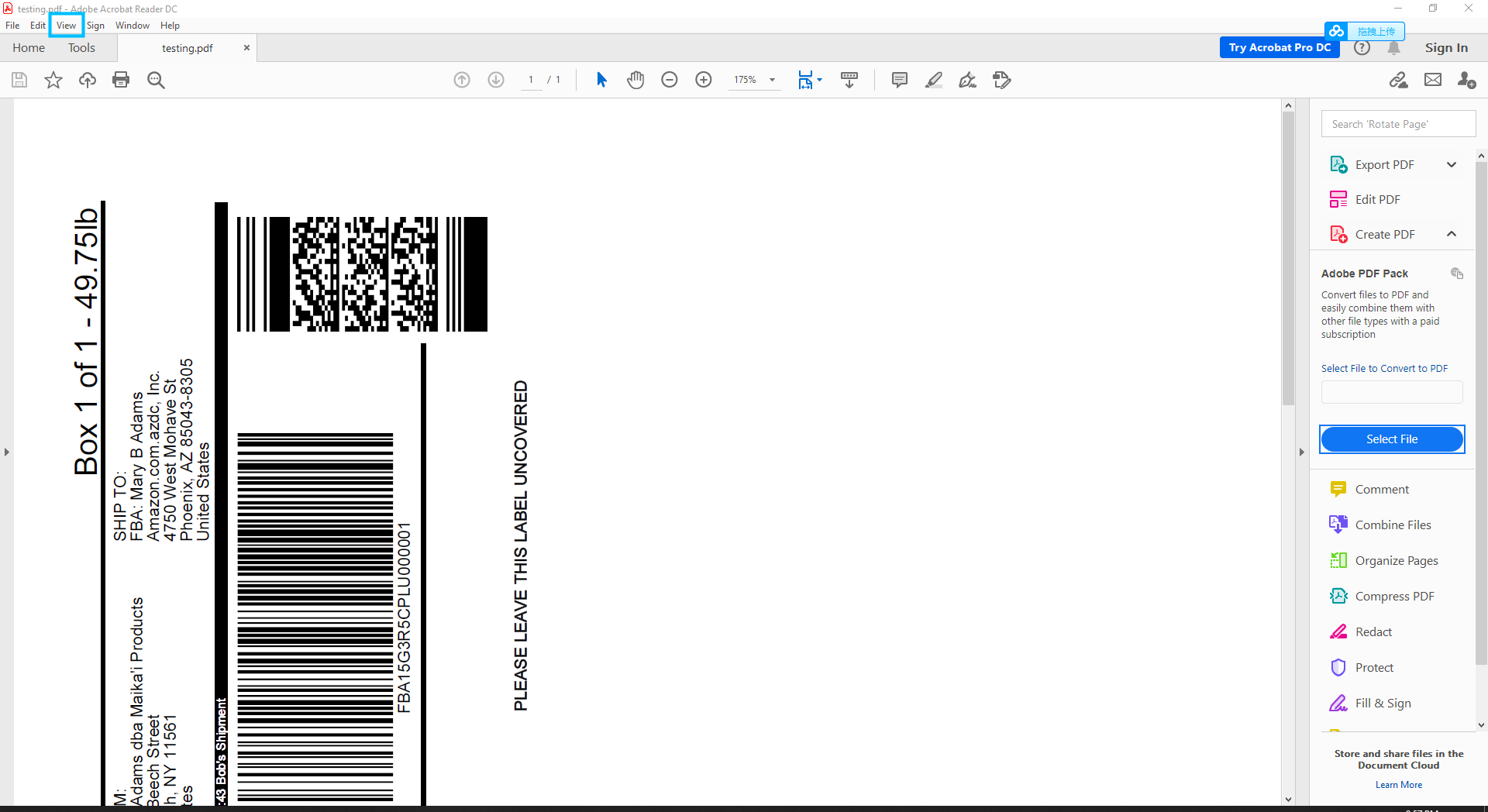Open the Comment tool
Screen dimensions: 1488x812
pyautogui.click(x=1382, y=489)
